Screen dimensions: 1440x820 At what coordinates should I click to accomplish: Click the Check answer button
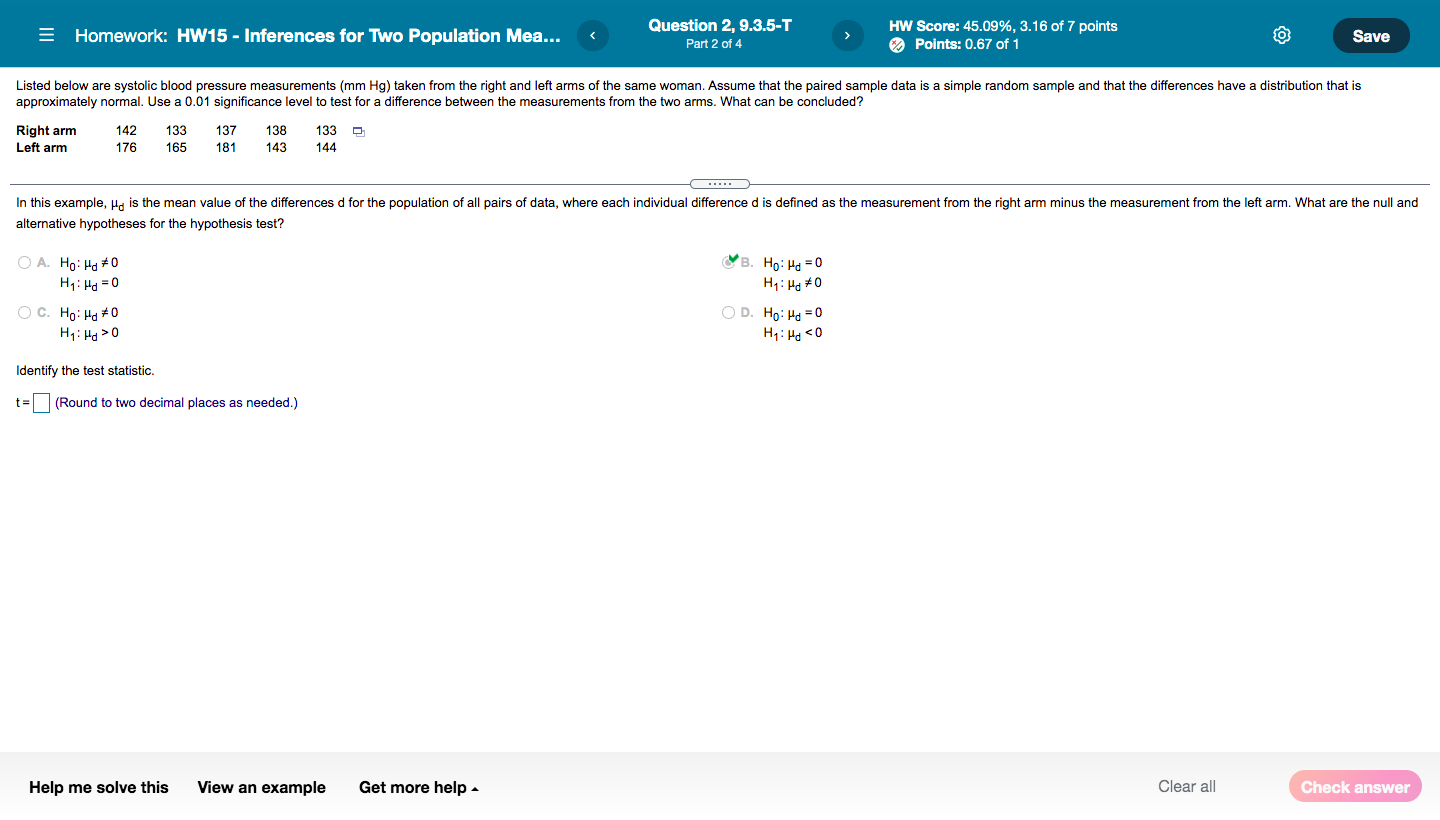1355,786
